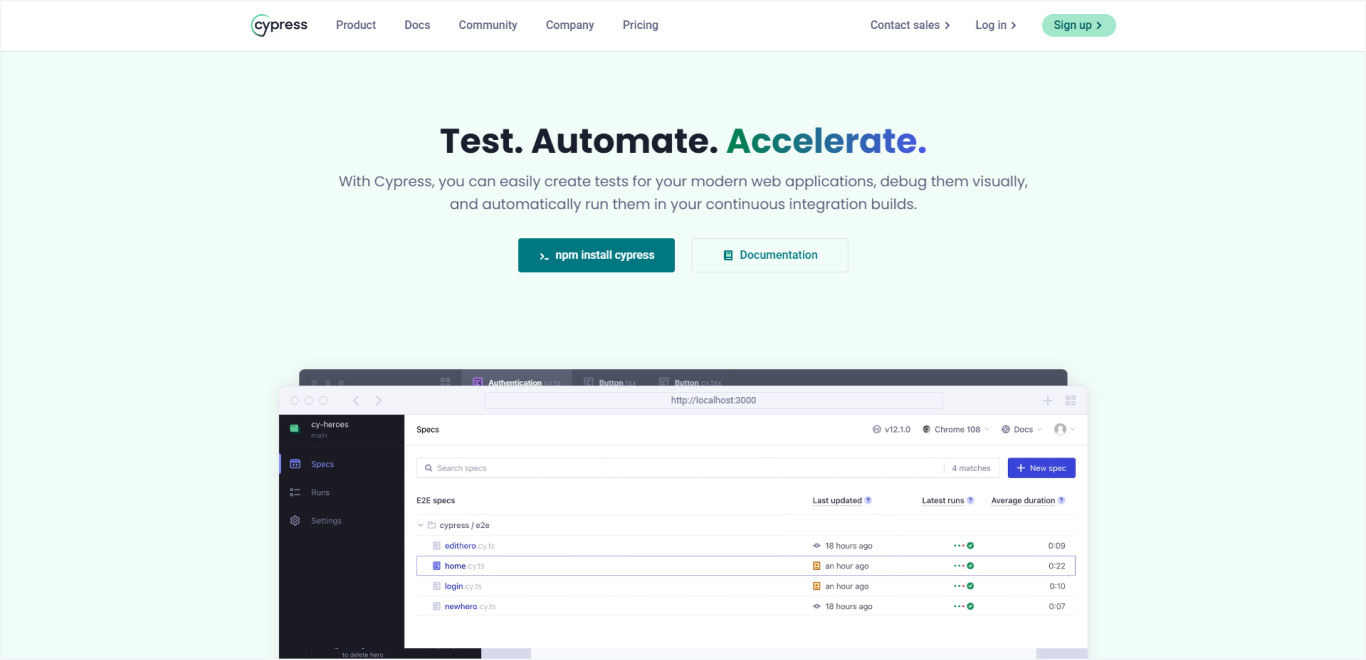Click the green passed status for home.cy.ts
The width and height of the screenshot is (1366, 660).
pyautogui.click(x=969, y=565)
